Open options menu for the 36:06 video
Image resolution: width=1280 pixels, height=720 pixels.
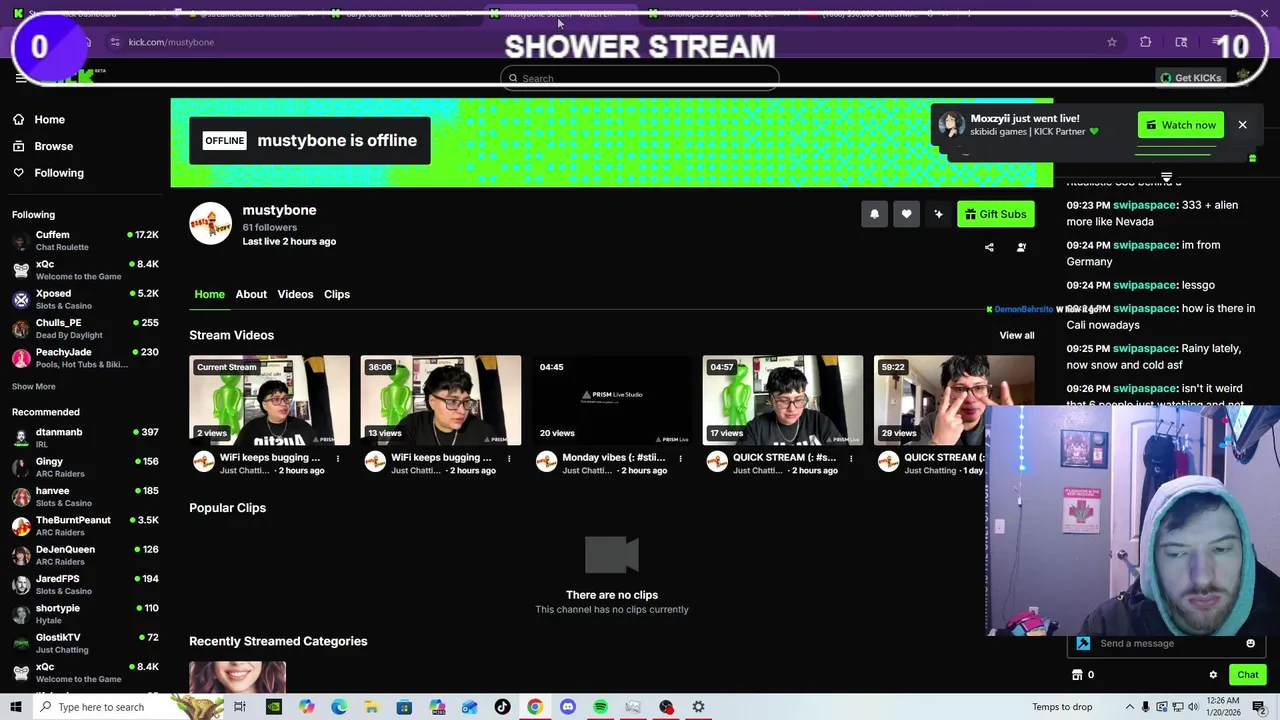tap(509, 458)
